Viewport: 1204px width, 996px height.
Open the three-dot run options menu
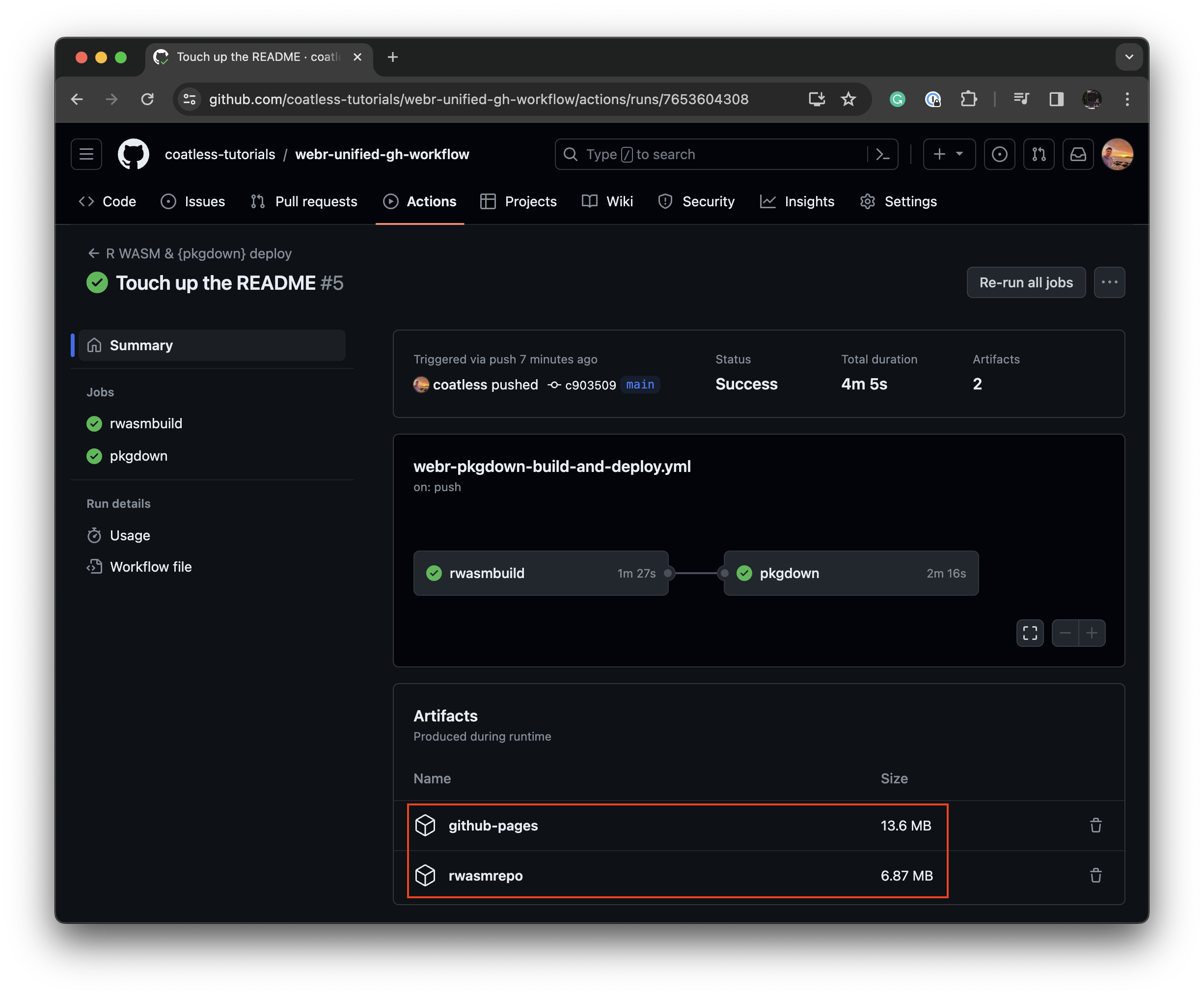point(1109,282)
